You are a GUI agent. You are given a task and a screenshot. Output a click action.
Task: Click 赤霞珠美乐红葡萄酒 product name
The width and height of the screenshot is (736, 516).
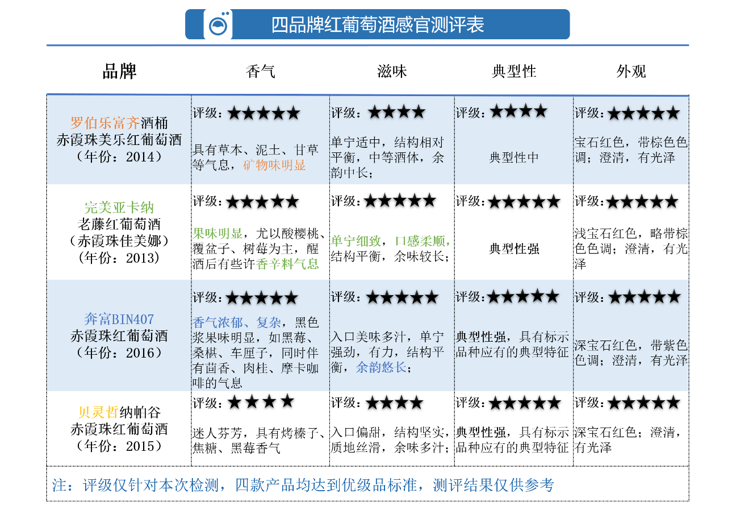pos(119,140)
